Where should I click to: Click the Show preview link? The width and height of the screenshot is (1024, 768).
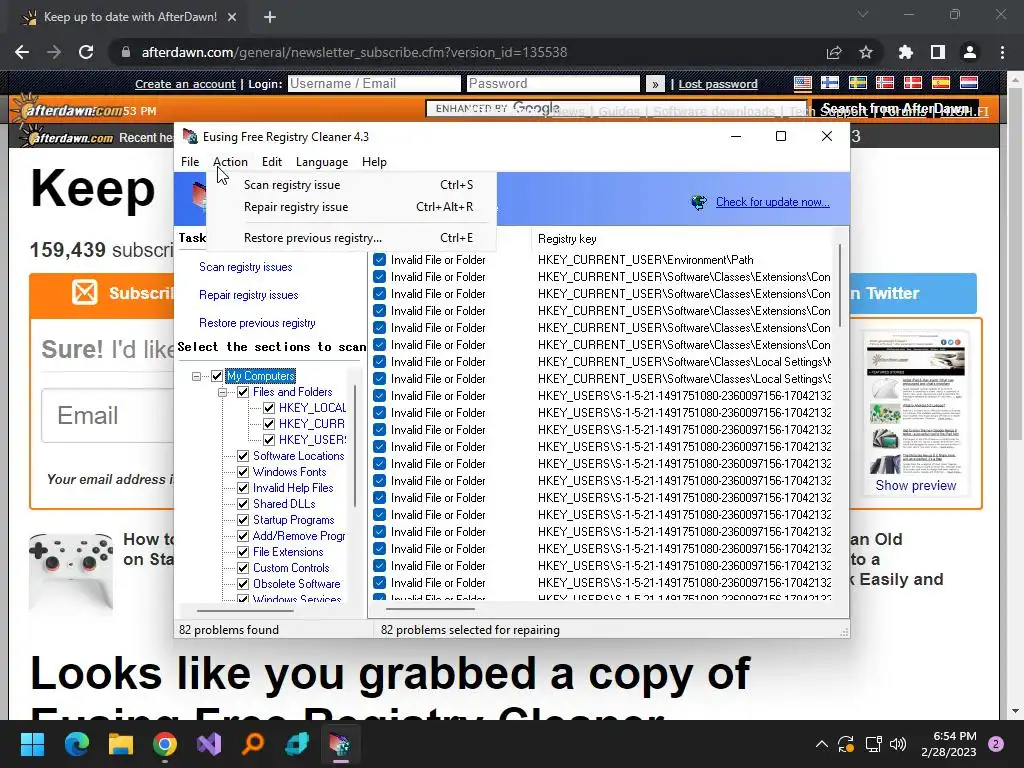click(x=916, y=486)
